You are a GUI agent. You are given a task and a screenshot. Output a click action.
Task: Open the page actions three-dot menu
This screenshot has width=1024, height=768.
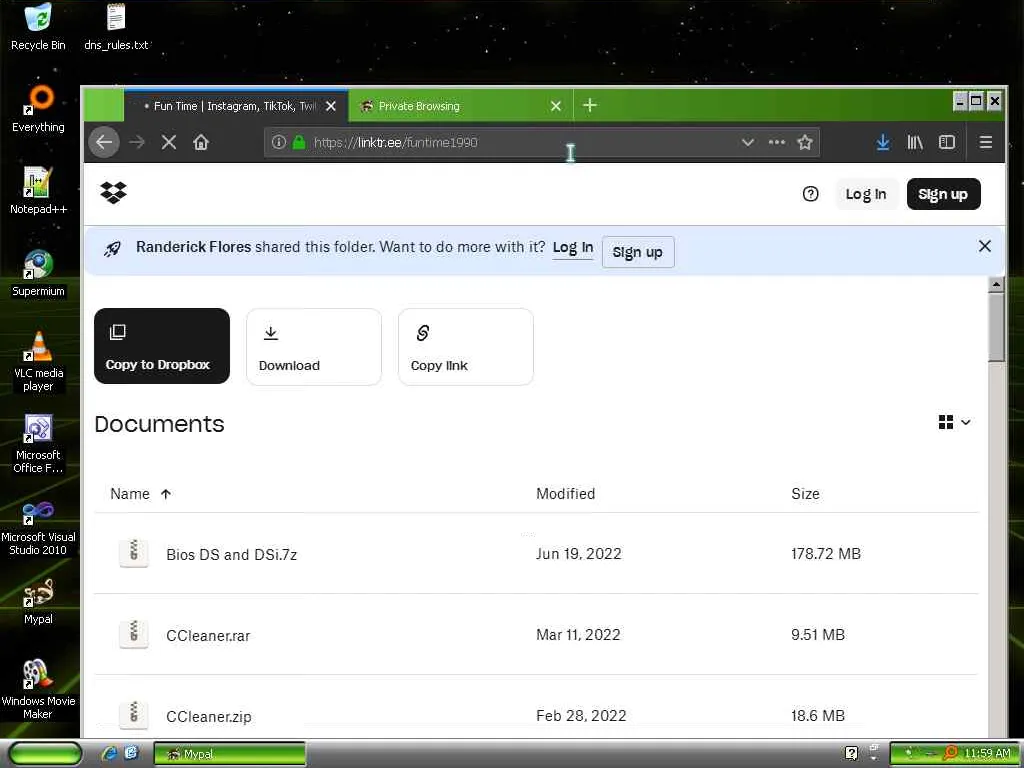(x=776, y=142)
